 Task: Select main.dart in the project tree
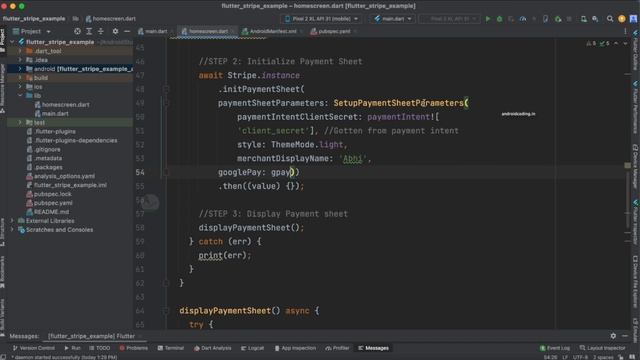point(55,113)
